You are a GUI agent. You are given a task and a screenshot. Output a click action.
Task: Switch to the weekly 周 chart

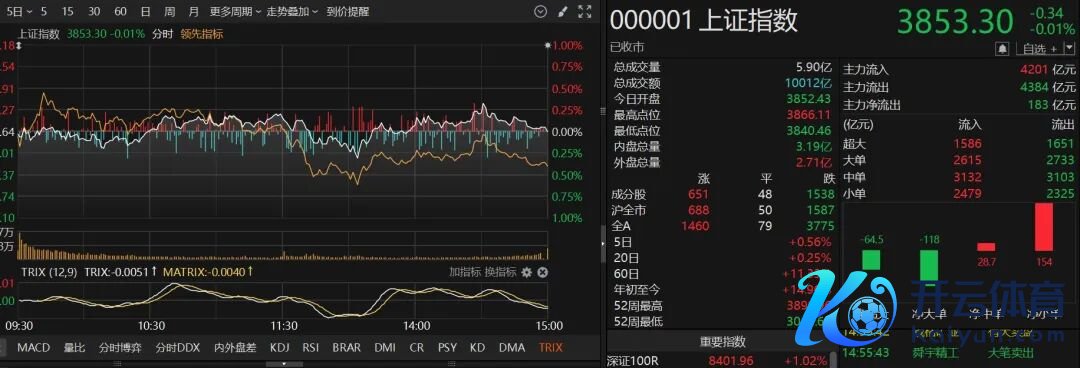169,12
